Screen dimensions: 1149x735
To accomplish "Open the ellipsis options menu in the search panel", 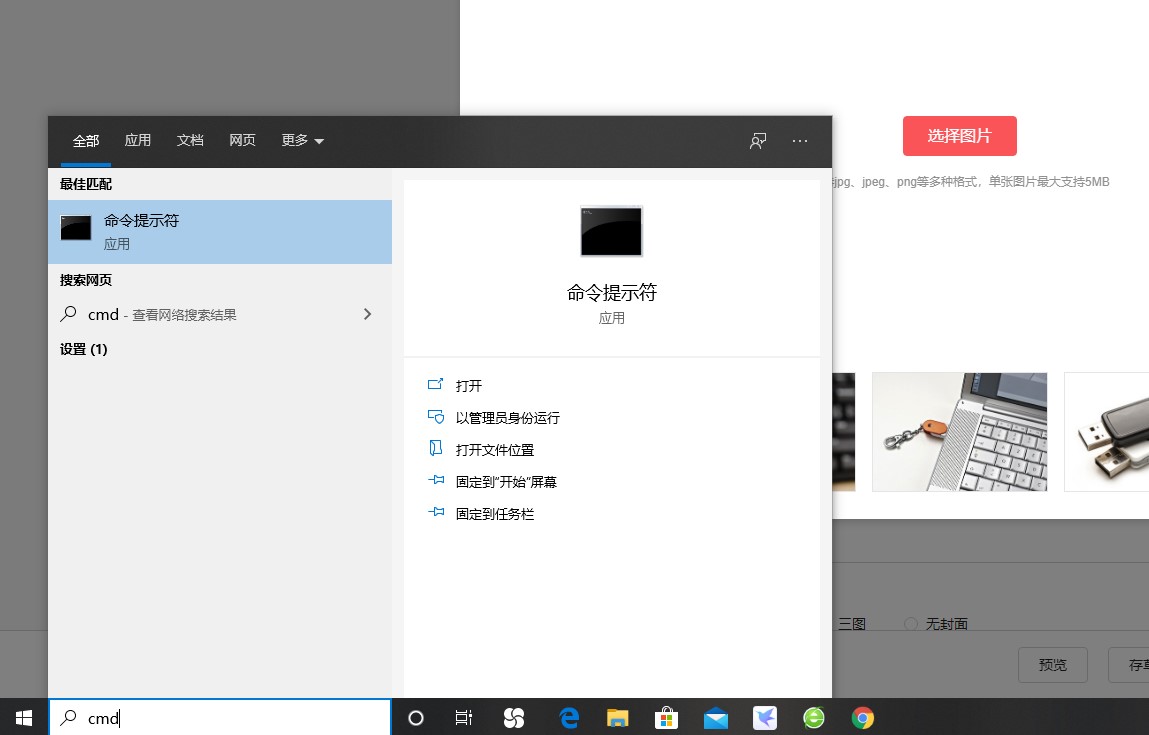I will (800, 141).
